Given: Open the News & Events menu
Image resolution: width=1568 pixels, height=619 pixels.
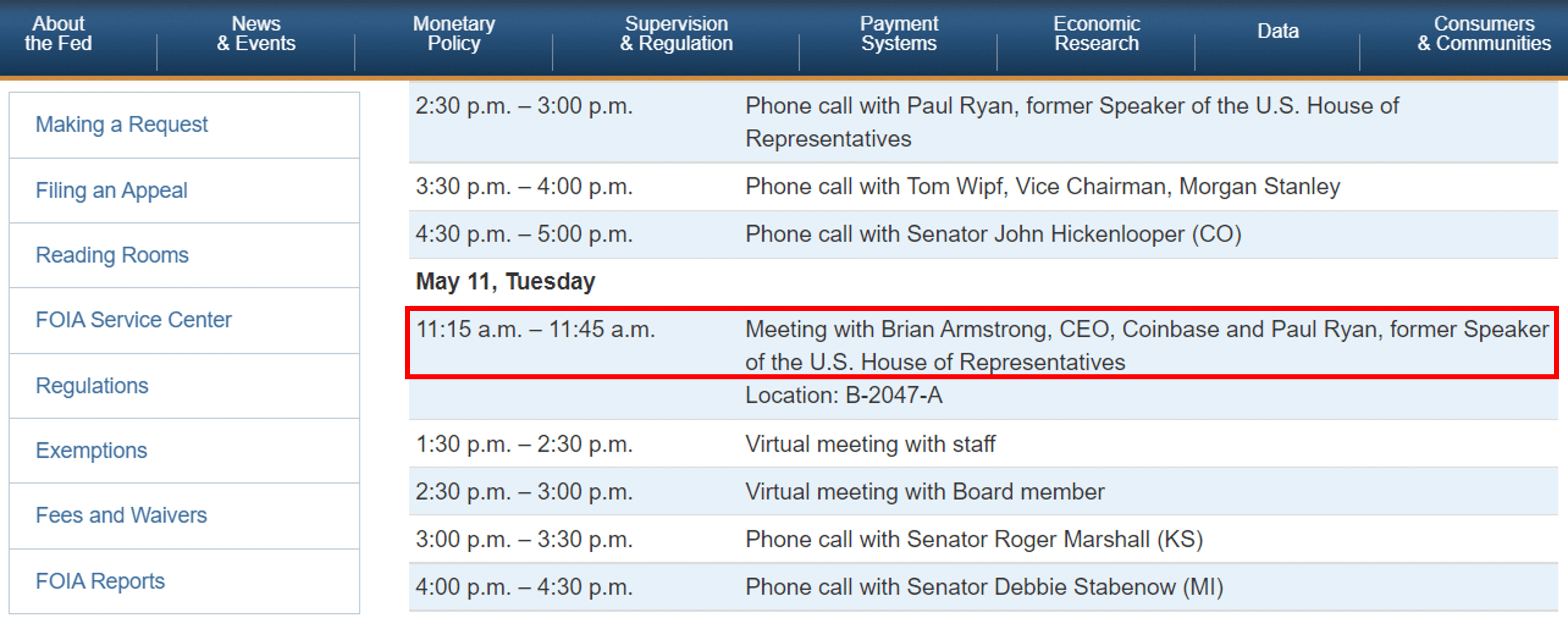Looking at the screenshot, I should click(x=256, y=34).
